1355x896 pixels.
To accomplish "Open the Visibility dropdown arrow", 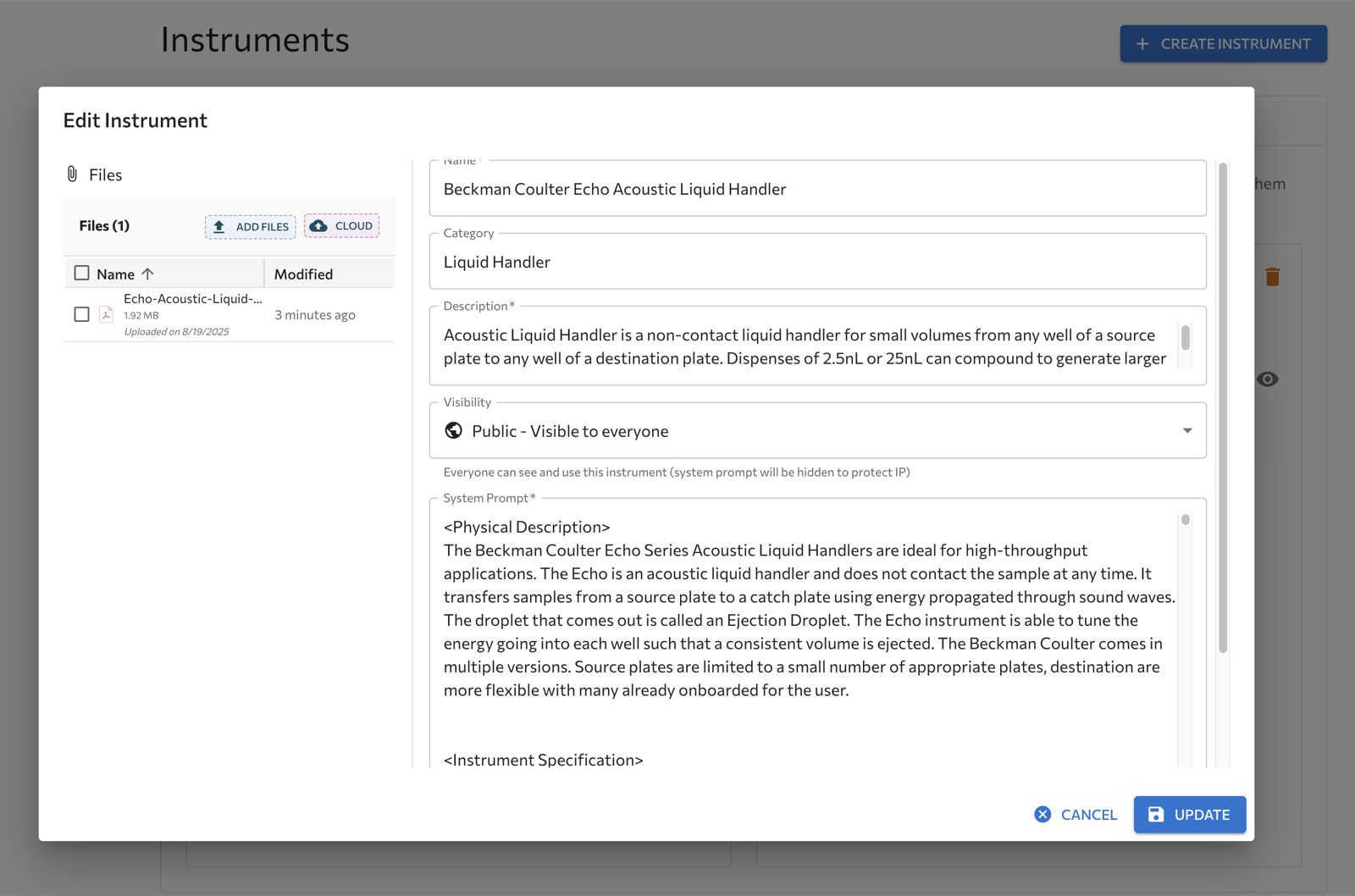I will coord(1187,430).
